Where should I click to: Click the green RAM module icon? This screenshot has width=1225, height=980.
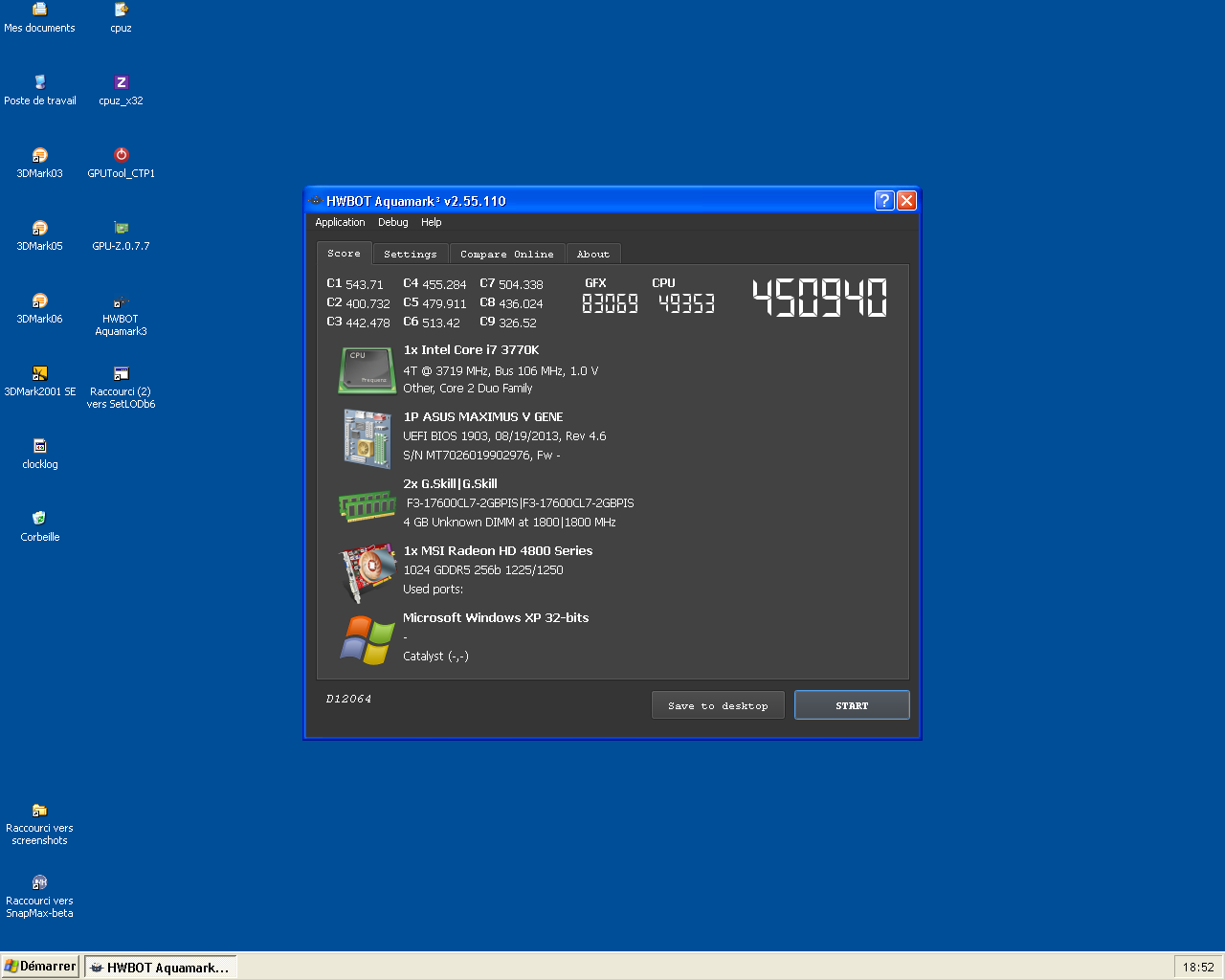tap(367, 505)
